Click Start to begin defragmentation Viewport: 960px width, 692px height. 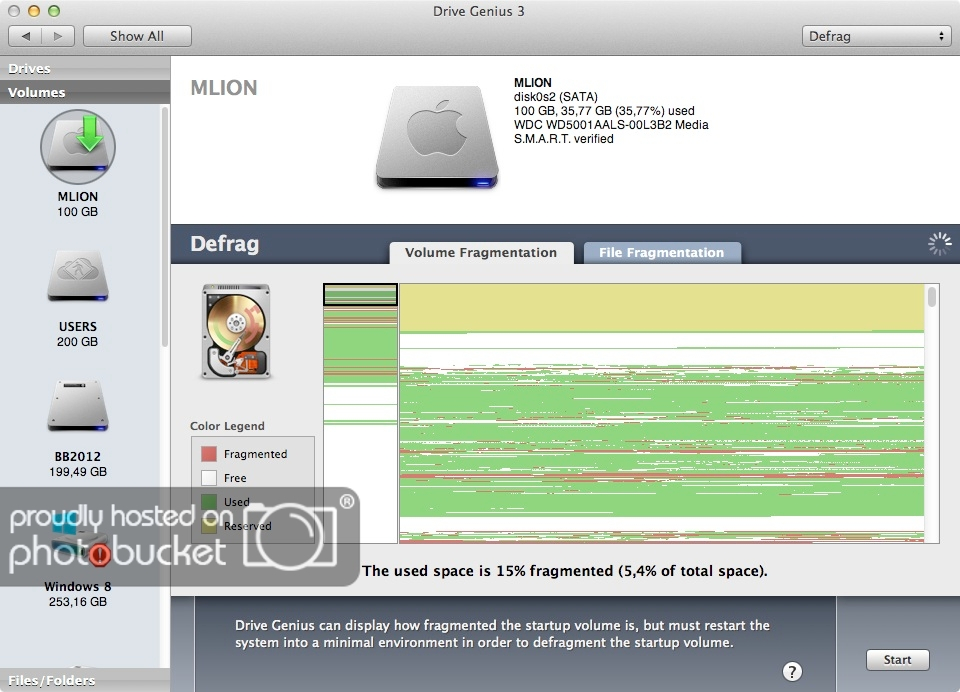pyautogui.click(x=898, y=660)
